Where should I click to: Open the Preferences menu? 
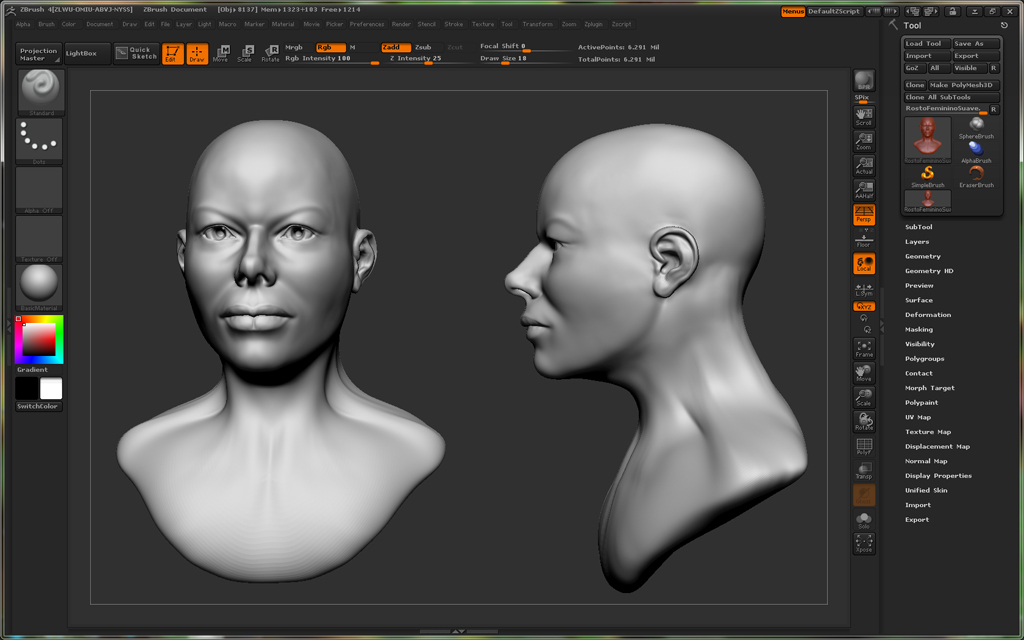coord(367,24)
